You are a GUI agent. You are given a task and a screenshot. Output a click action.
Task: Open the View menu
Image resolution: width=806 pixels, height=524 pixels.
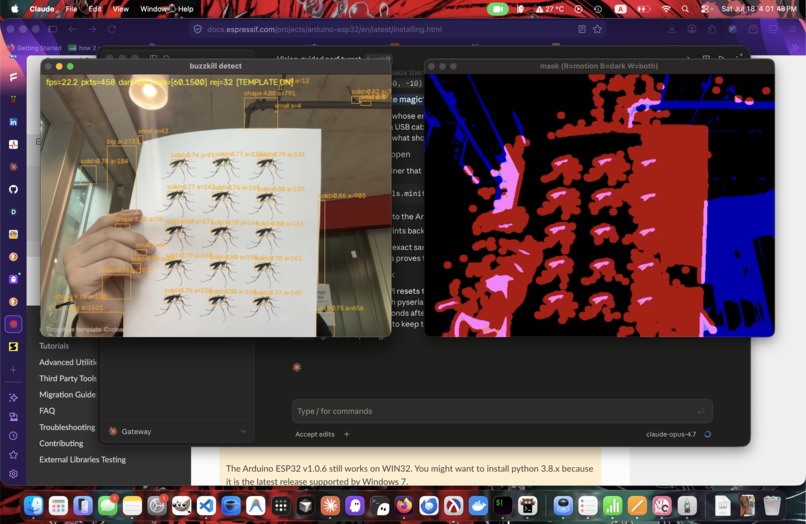pyautogui.click(x=120, y=9)
